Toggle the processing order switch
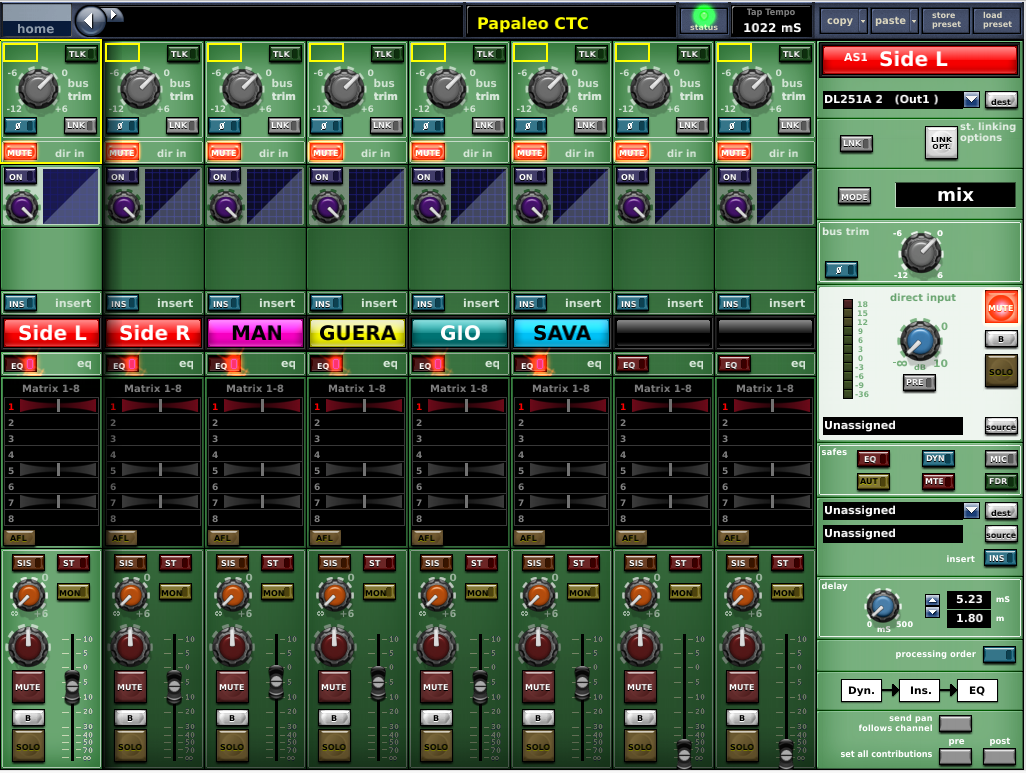1026x773 pixels. tap(998, 655)
